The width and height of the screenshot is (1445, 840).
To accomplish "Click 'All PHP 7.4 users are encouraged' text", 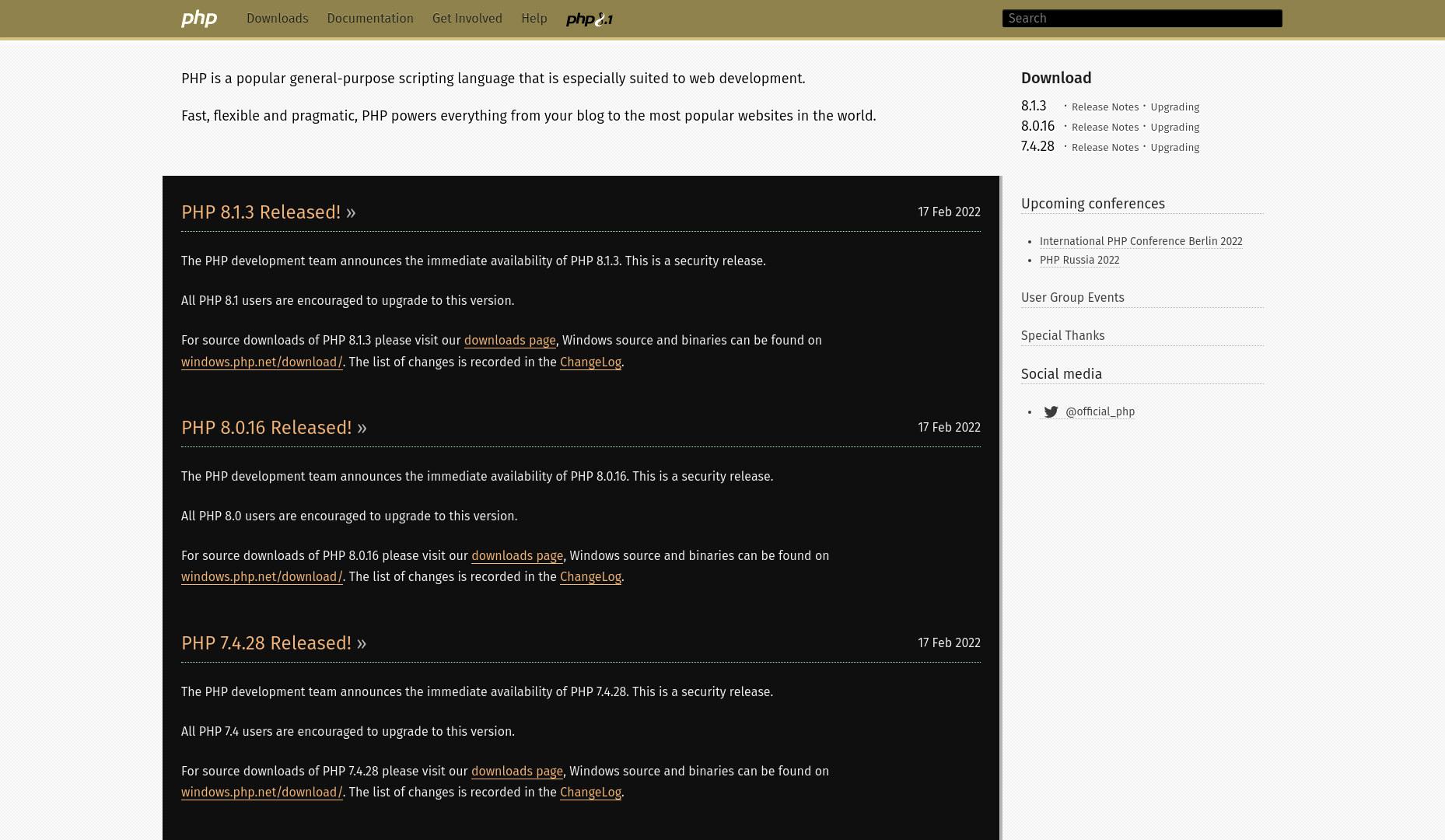I will point(348,732).
